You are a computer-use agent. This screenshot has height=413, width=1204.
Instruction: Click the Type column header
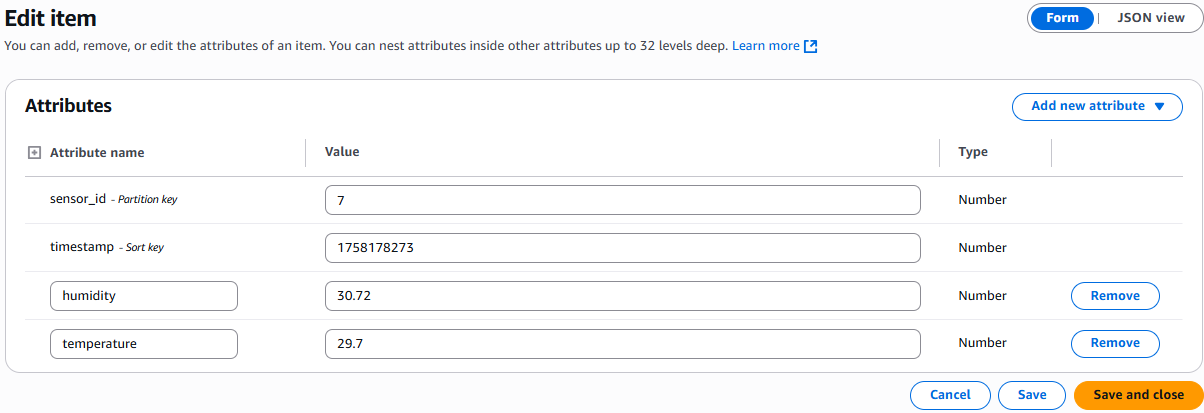[x=973, y=152]
